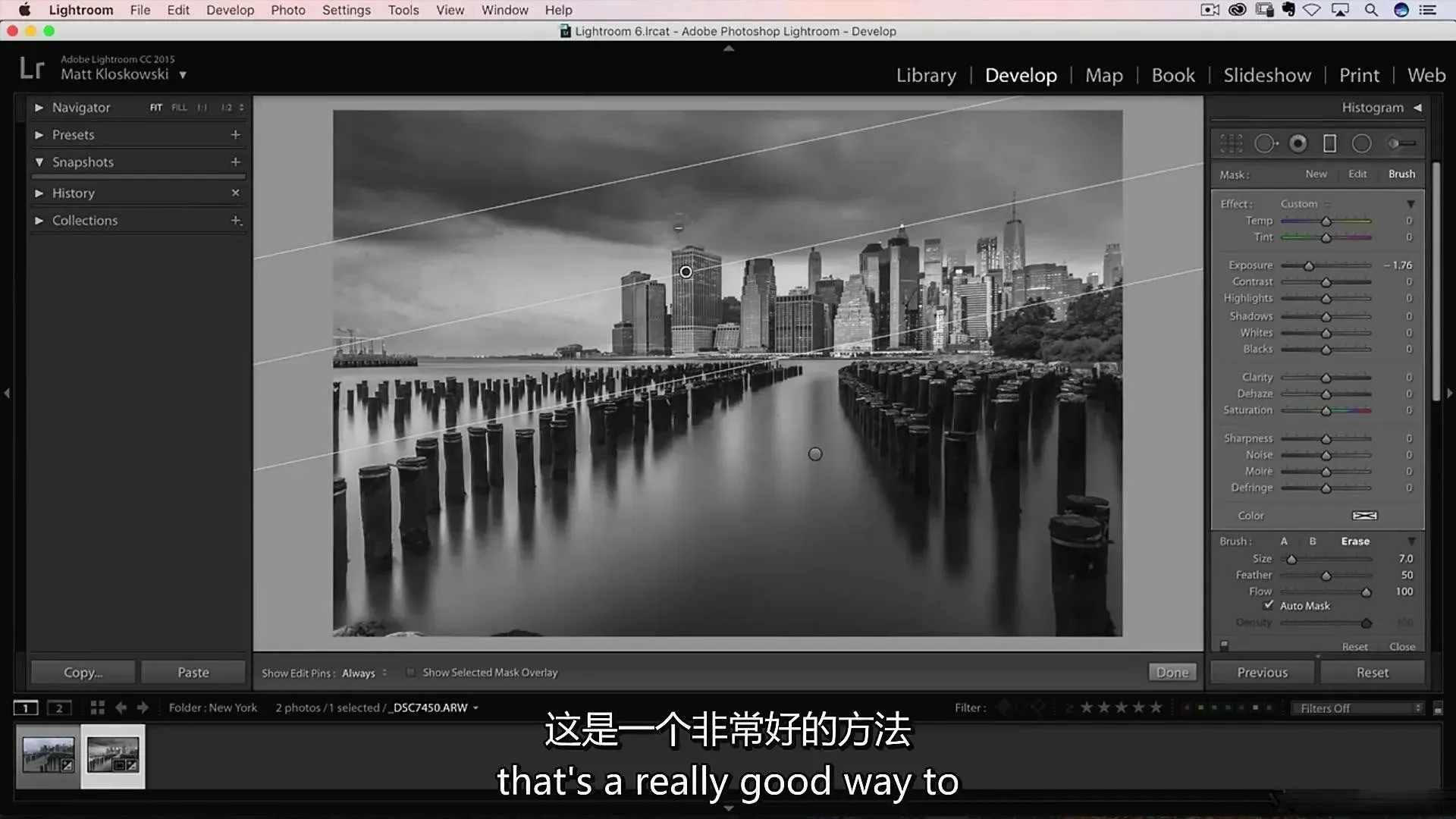The width and height of the screenshot is (1456, 819).
Task: Switch to the Print module
Action: click(1359, 75)
